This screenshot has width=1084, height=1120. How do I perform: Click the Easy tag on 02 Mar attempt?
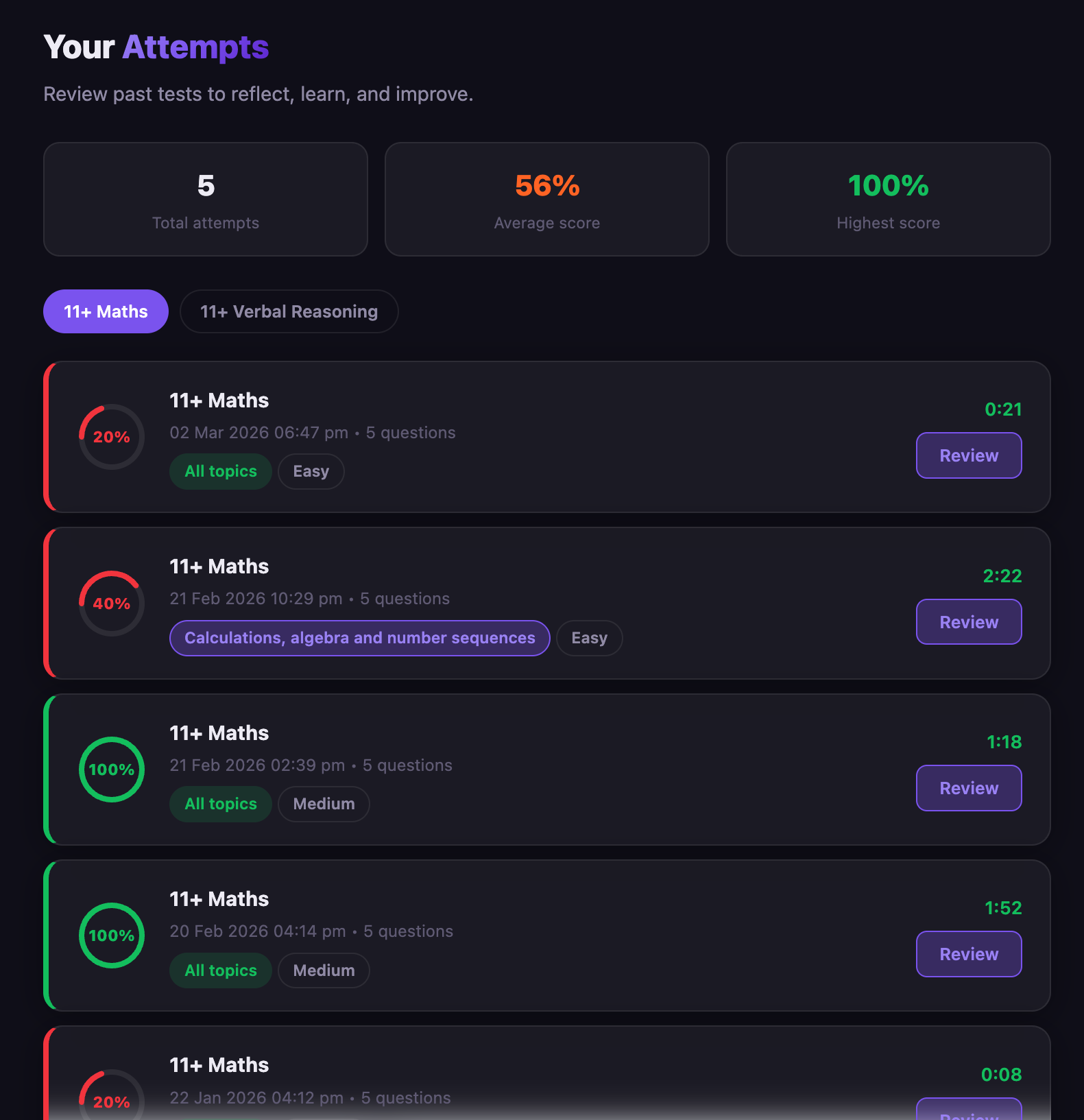coord(311,471)
